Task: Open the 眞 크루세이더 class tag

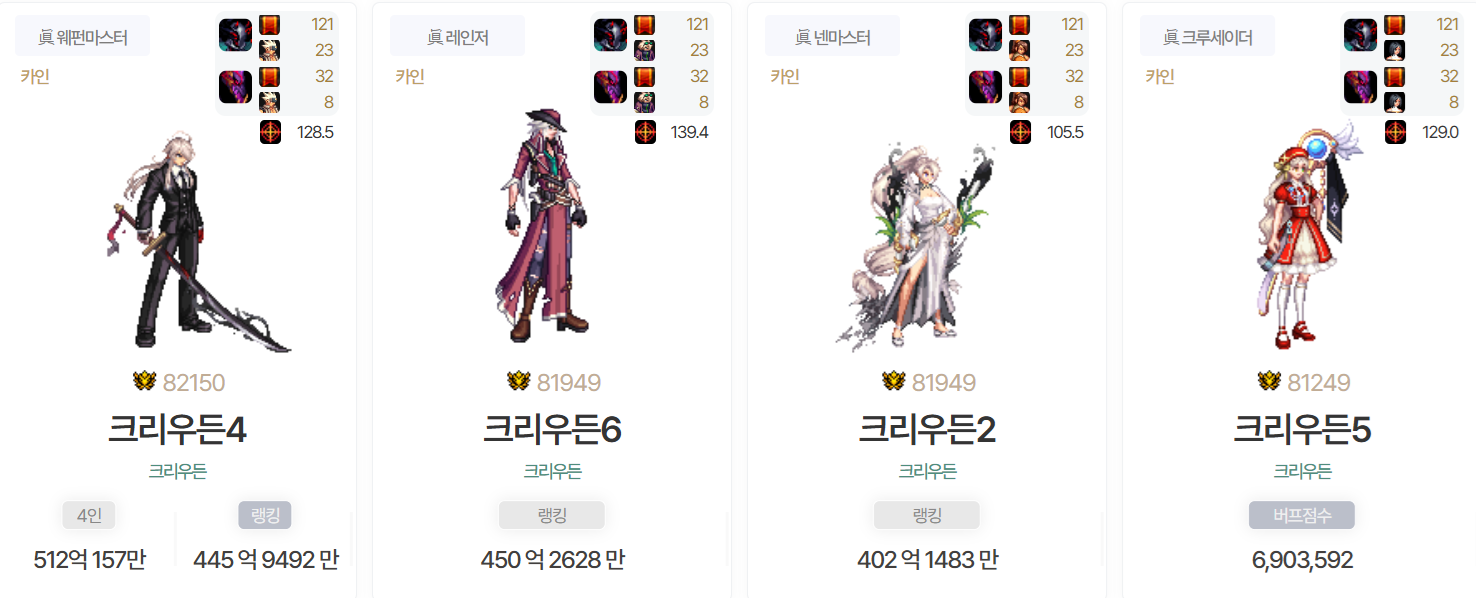Action: 1208,37
